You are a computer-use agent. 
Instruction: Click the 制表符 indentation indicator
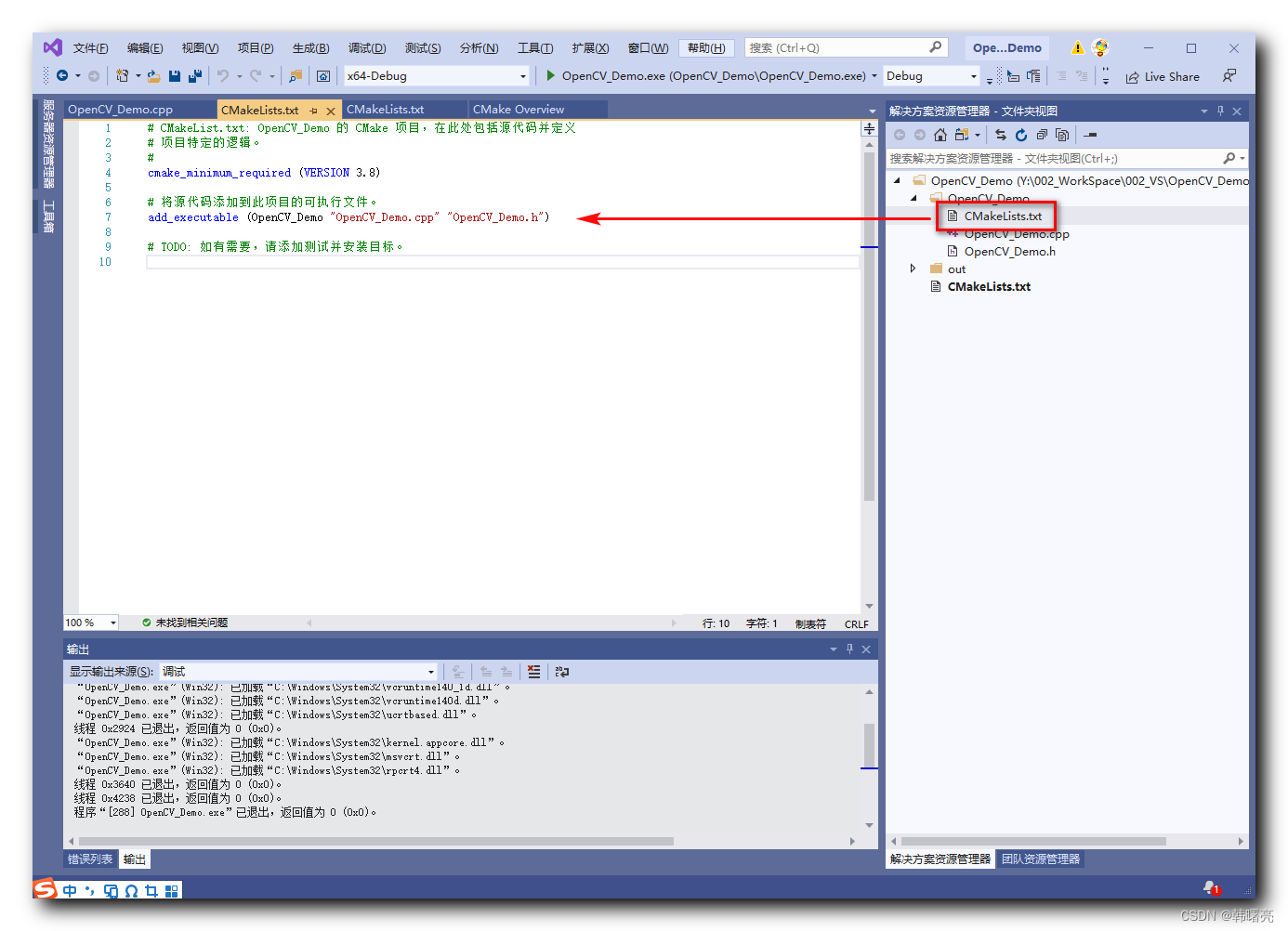point(810,624)
